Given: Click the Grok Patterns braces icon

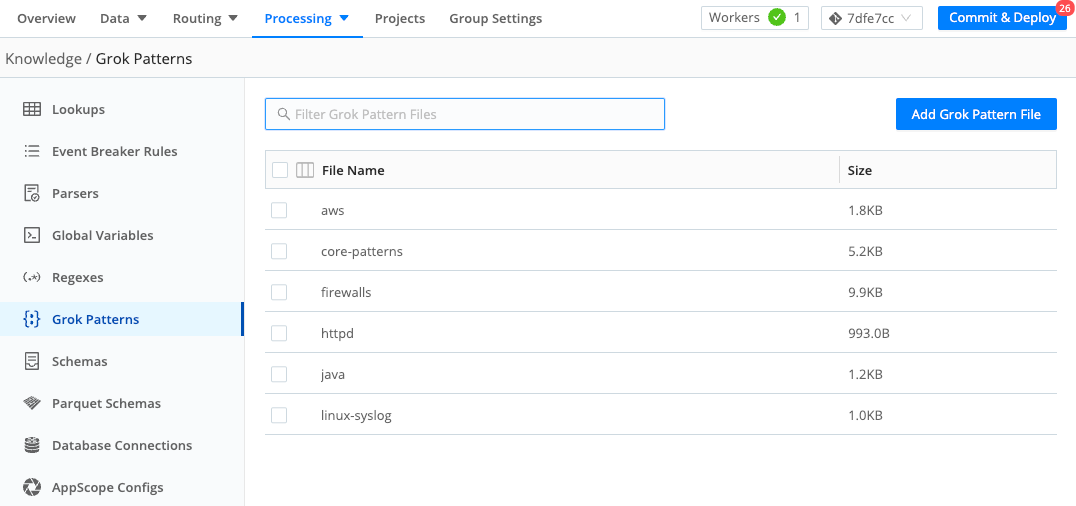Looking at the screenshot, I should tap(32, 319).
